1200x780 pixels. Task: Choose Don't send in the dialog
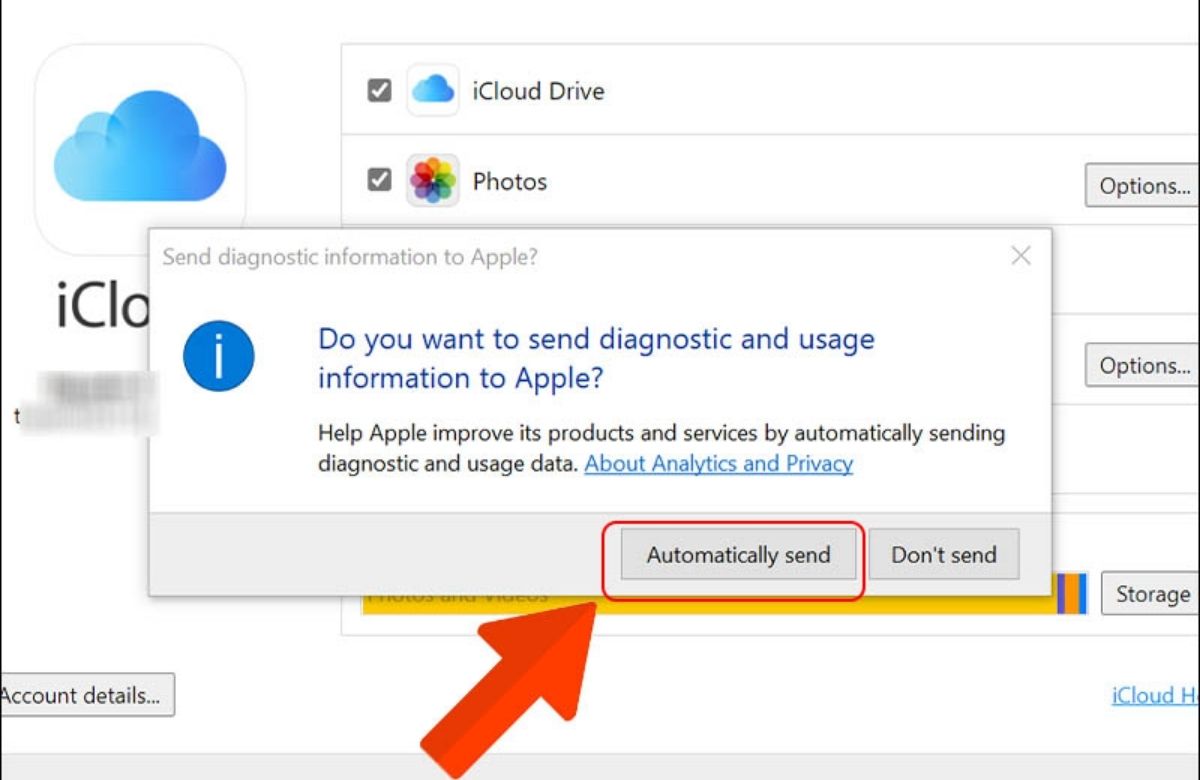coord(944,555)
